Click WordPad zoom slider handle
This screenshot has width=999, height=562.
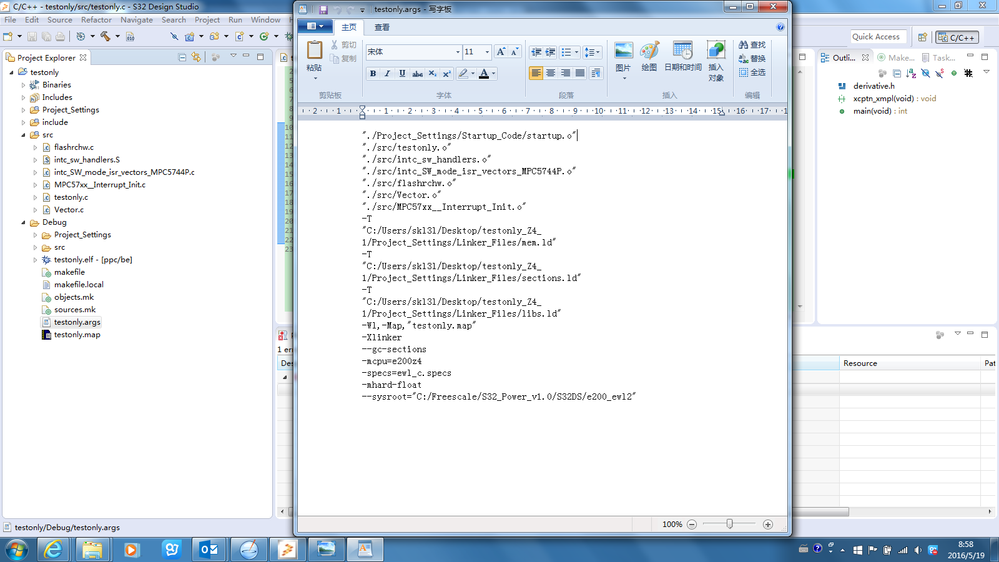click(729, 524)
